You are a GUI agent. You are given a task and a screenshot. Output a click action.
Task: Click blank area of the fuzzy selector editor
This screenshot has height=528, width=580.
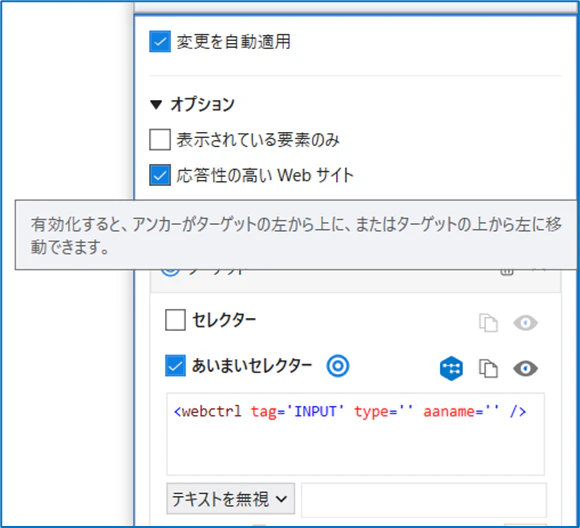[x=355, y=450]
